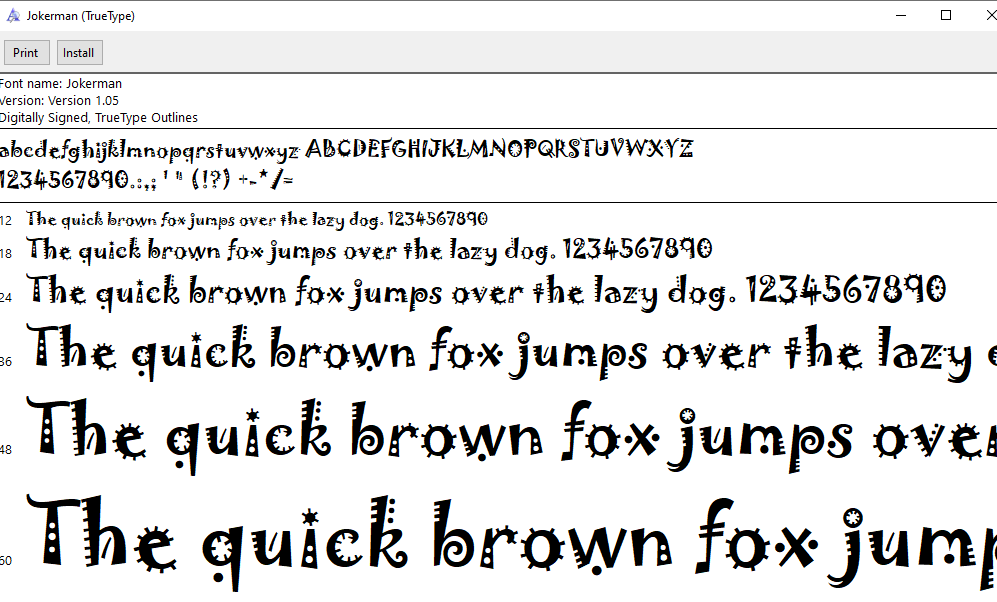The height and width of the screenshot is (602, 997).
Task: Click the size 36 sample sentence
Action: [511, 353]
